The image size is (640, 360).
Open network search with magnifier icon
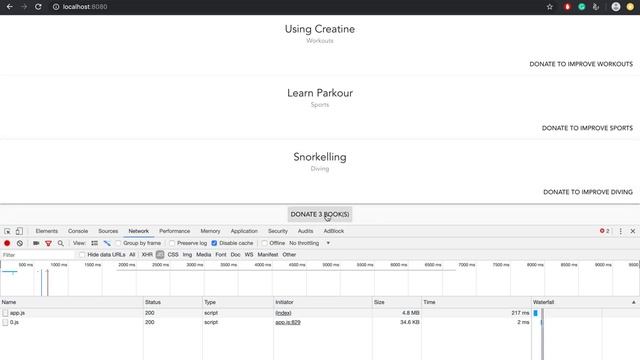[60, 243]
